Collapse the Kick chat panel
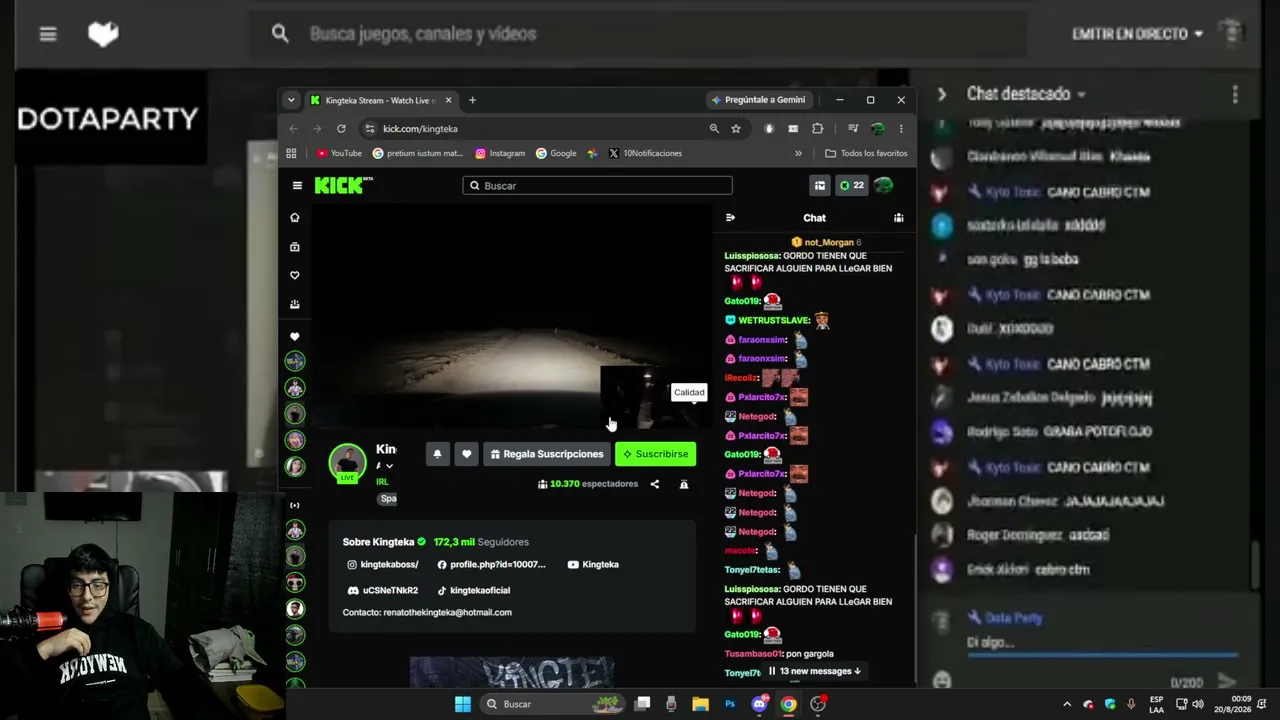Image resolution: width=1280 pixels, height=720 pixels. 730,217
